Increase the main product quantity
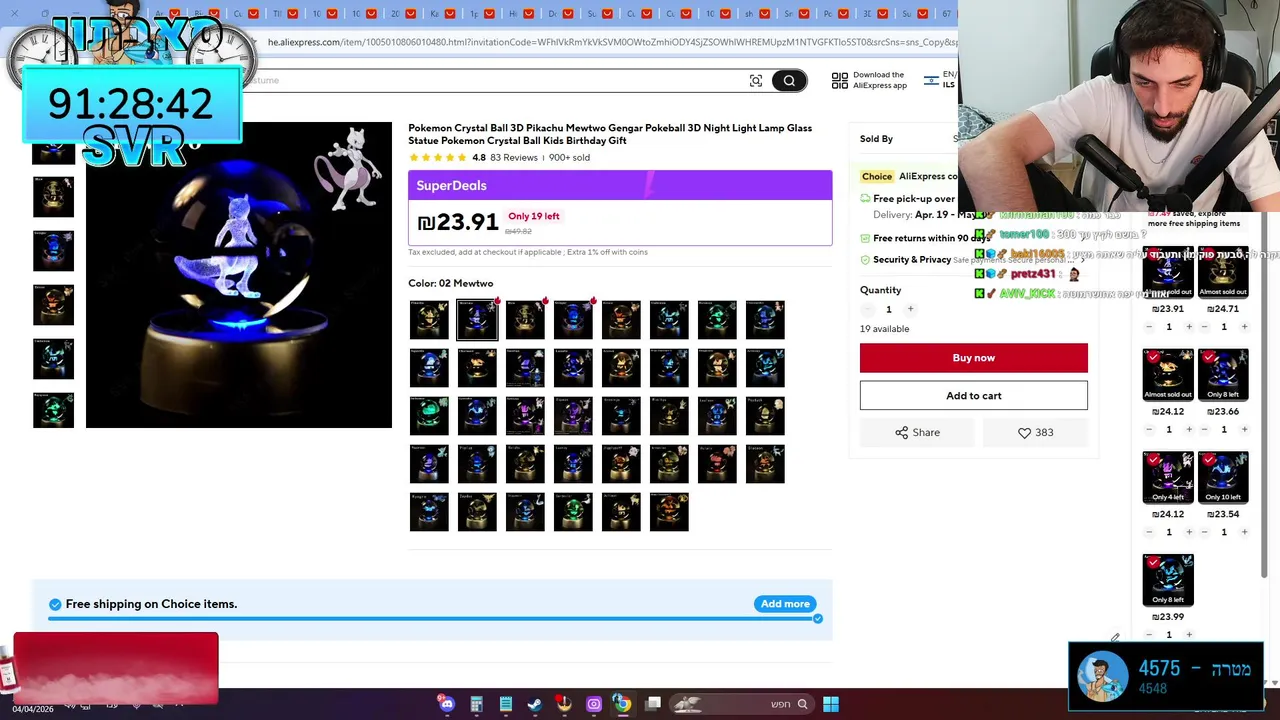 910,309
